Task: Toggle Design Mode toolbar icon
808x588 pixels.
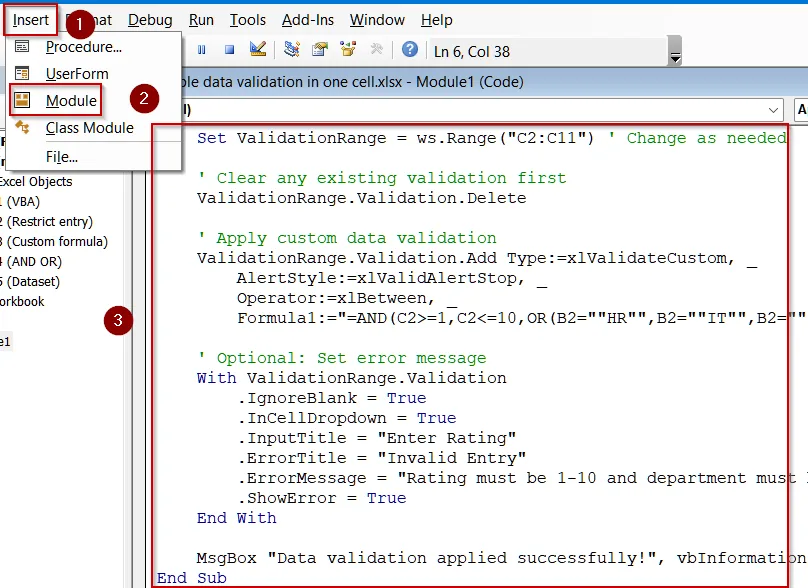Action: coord(258,49)
